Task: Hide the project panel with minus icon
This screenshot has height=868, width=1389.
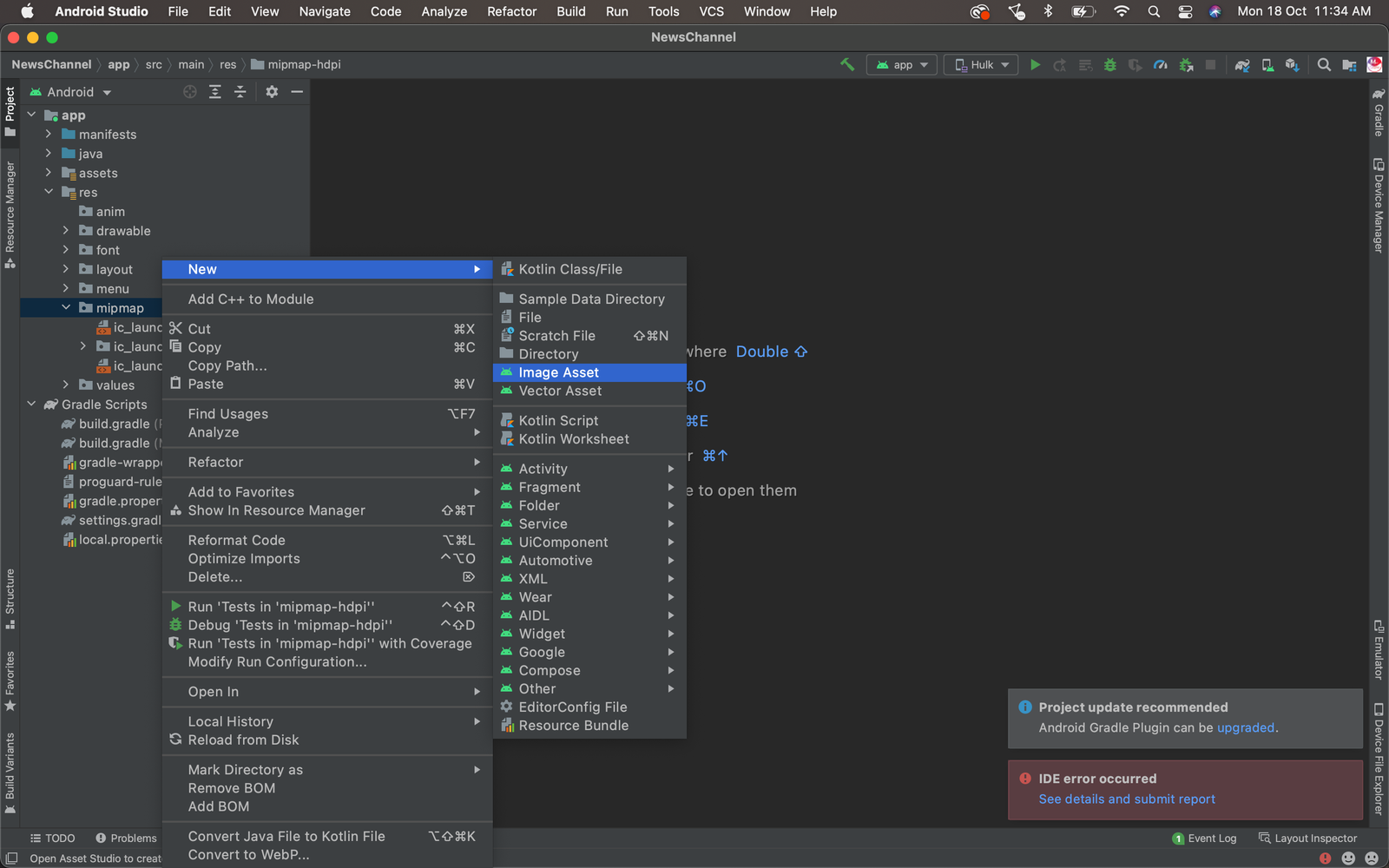Action: pyautogui.click(x=297, y=91)
